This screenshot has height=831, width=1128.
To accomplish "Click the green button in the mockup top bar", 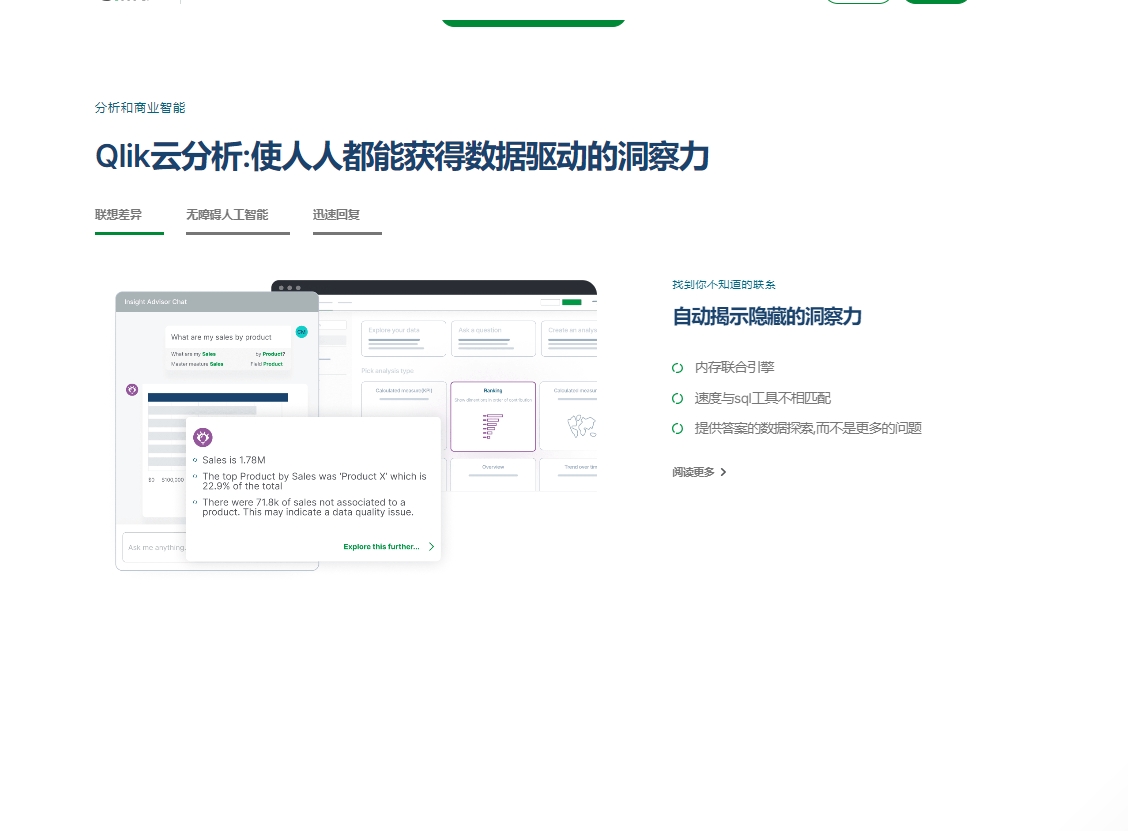I will pyautogui.click(x=572, y=302).
